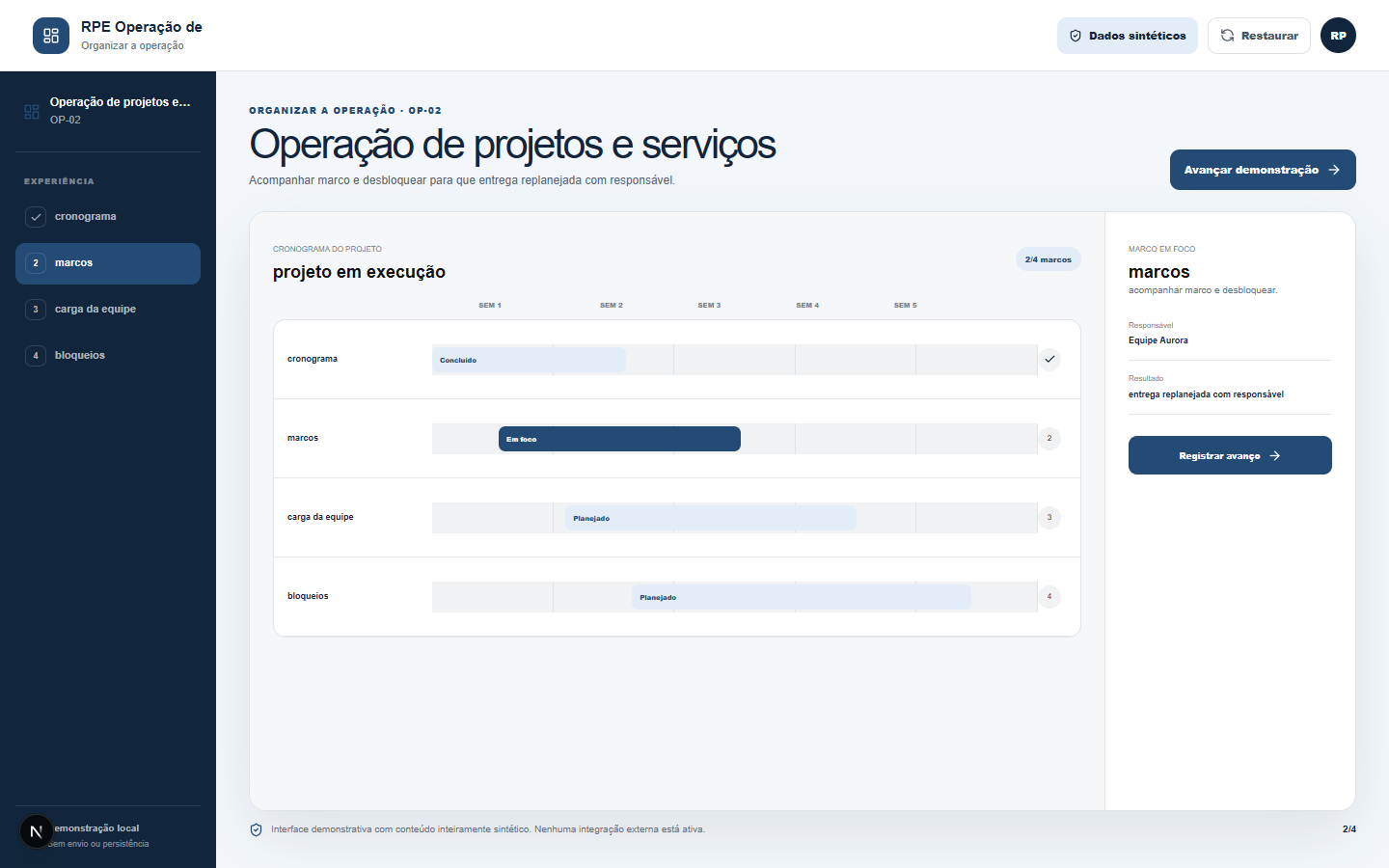This screenshot has height=868, width=1389.
Task: Select Operação de projetos e… OP-02 in sidebar
Action: click(108, 111)
